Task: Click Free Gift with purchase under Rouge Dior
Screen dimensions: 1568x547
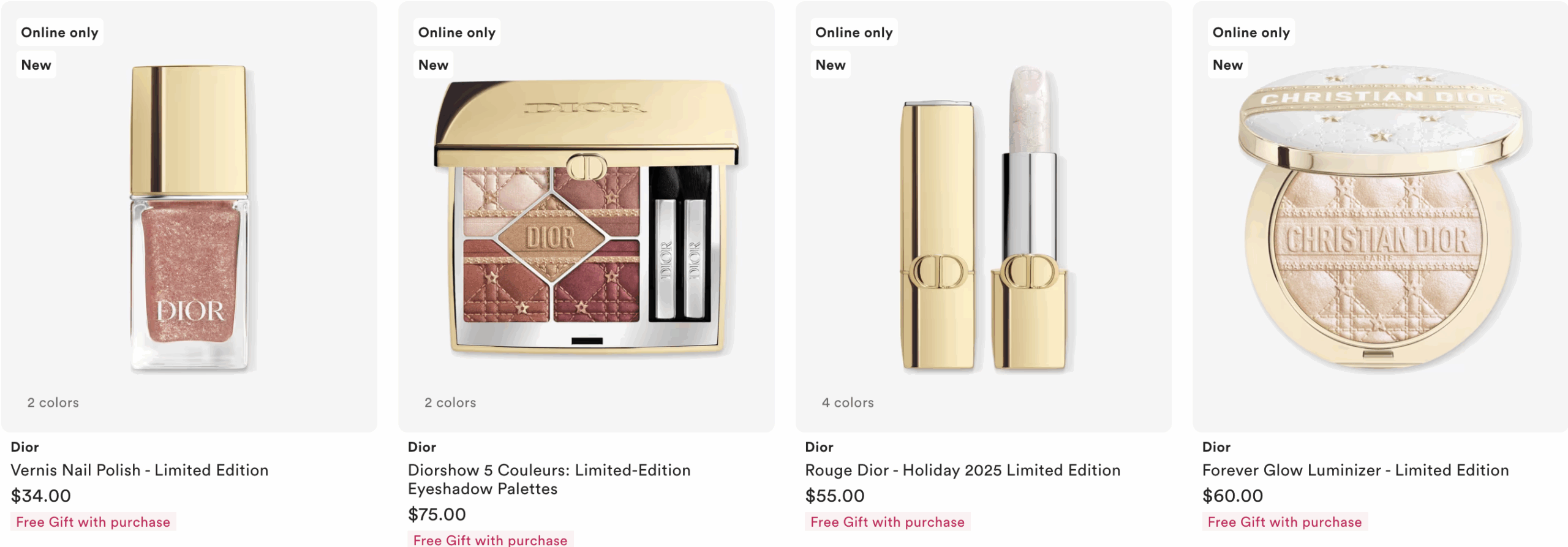Action: 888,522
